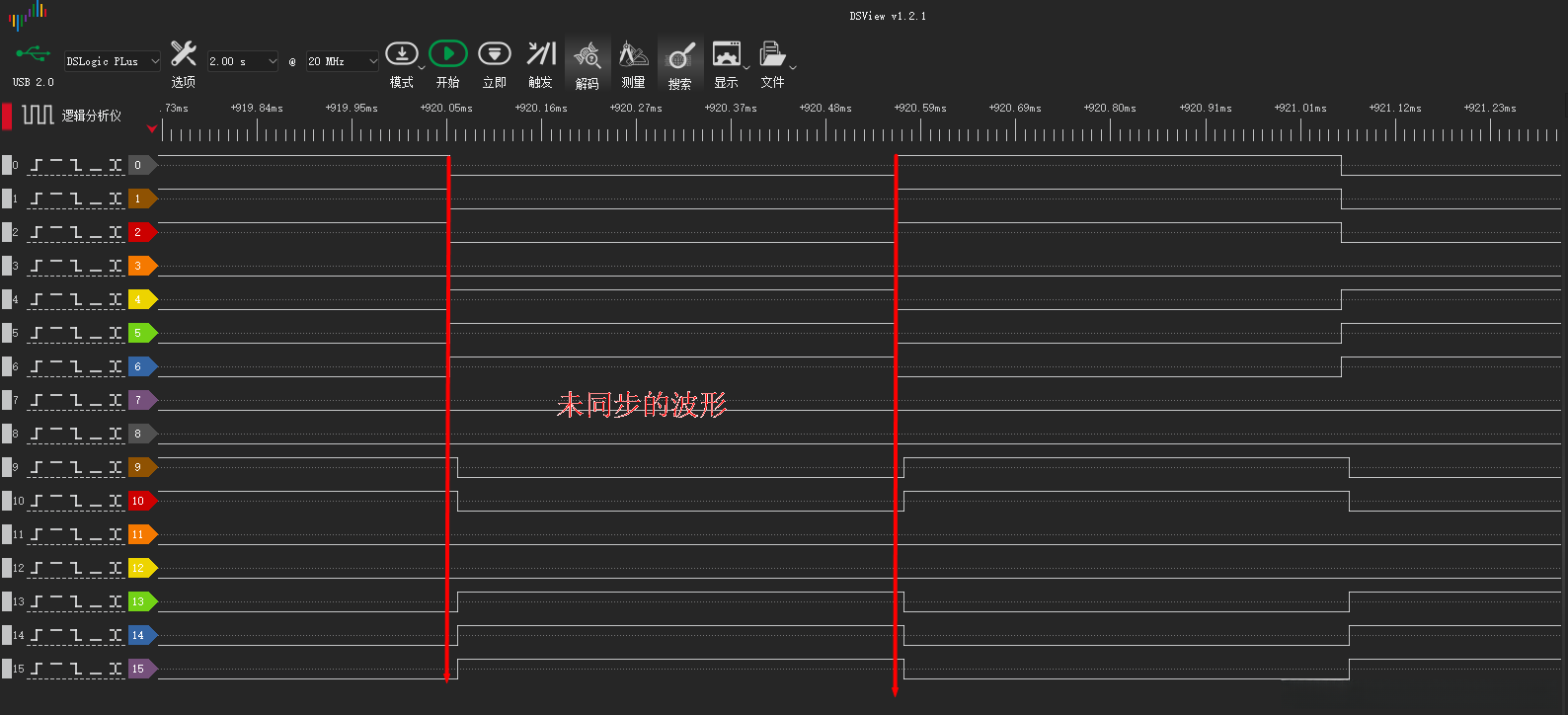This screenshot has width=1568, height=715.
Task: Click the DSView colorful logo icon
Action: tap(29, 14)
